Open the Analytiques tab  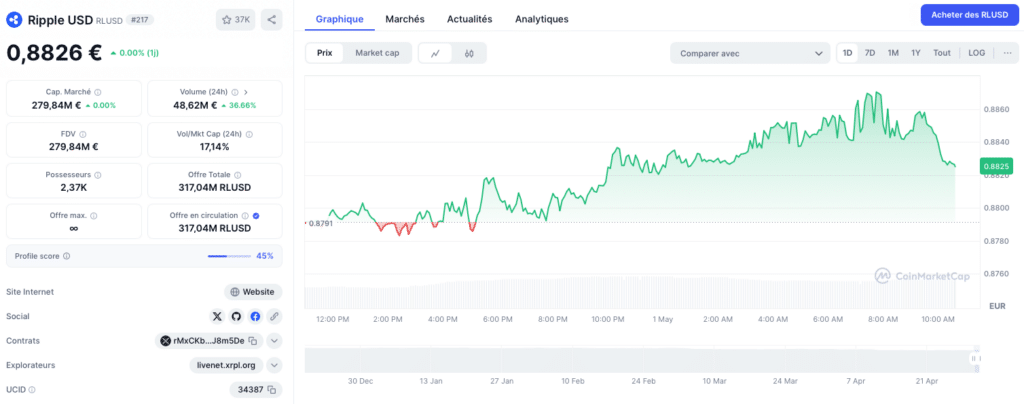click(x=541, y=19)
